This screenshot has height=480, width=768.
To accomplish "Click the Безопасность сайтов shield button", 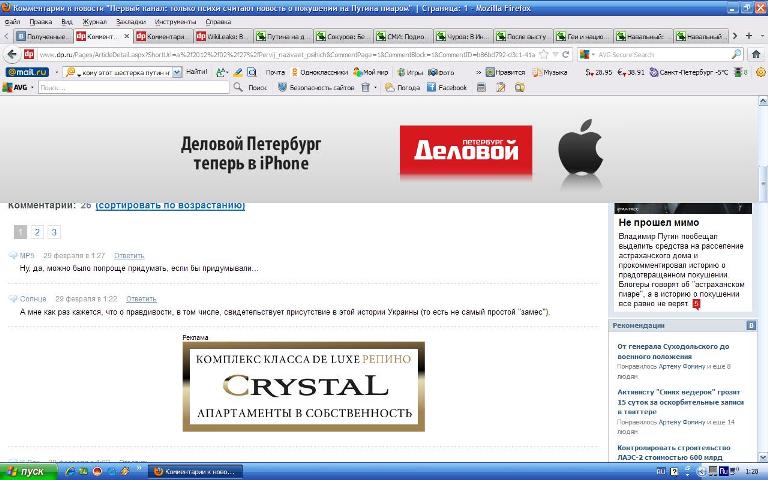I will (x=316, y=87).
